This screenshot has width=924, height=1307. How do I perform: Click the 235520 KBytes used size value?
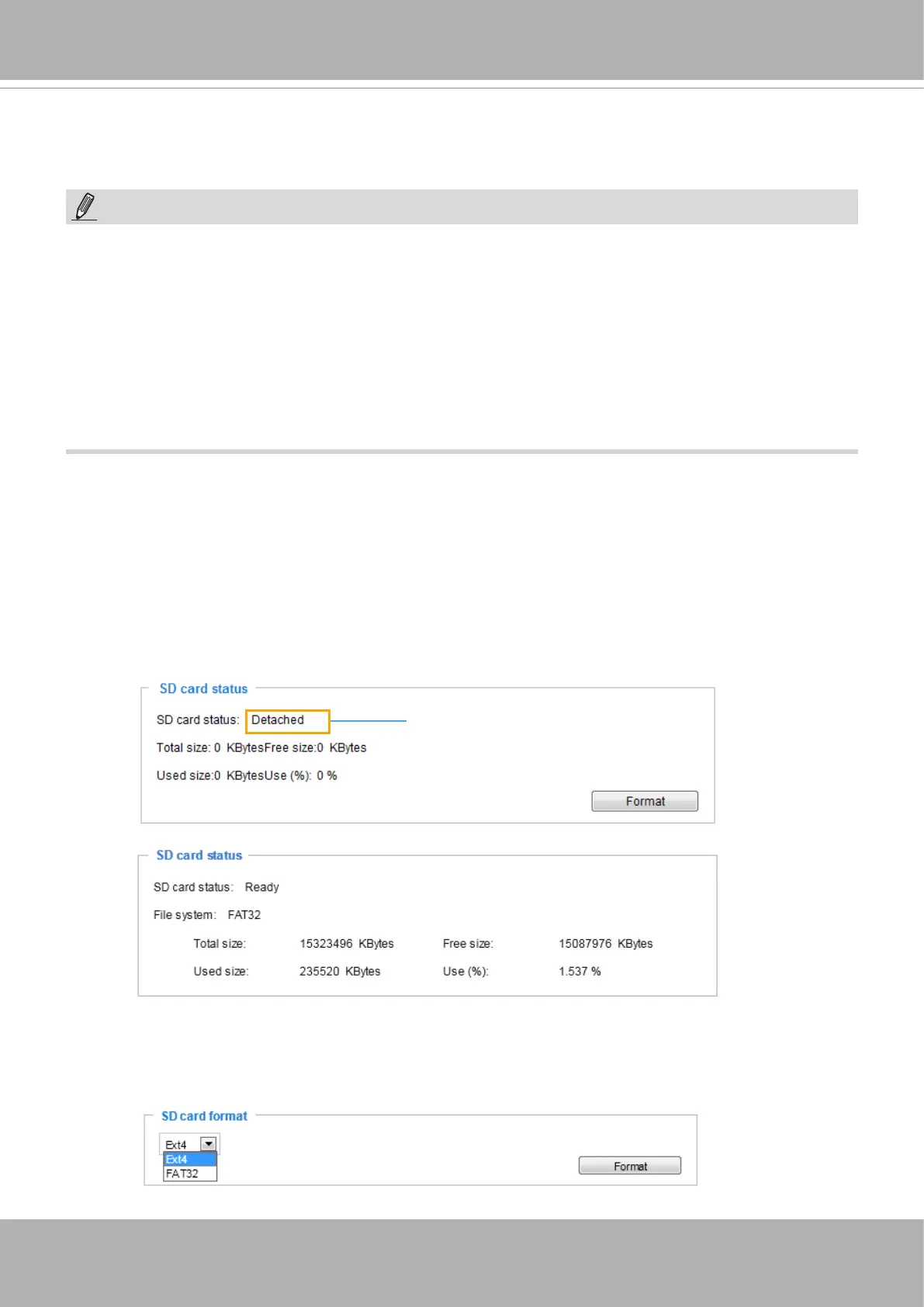pyautogui.click(x=340, y=972)
